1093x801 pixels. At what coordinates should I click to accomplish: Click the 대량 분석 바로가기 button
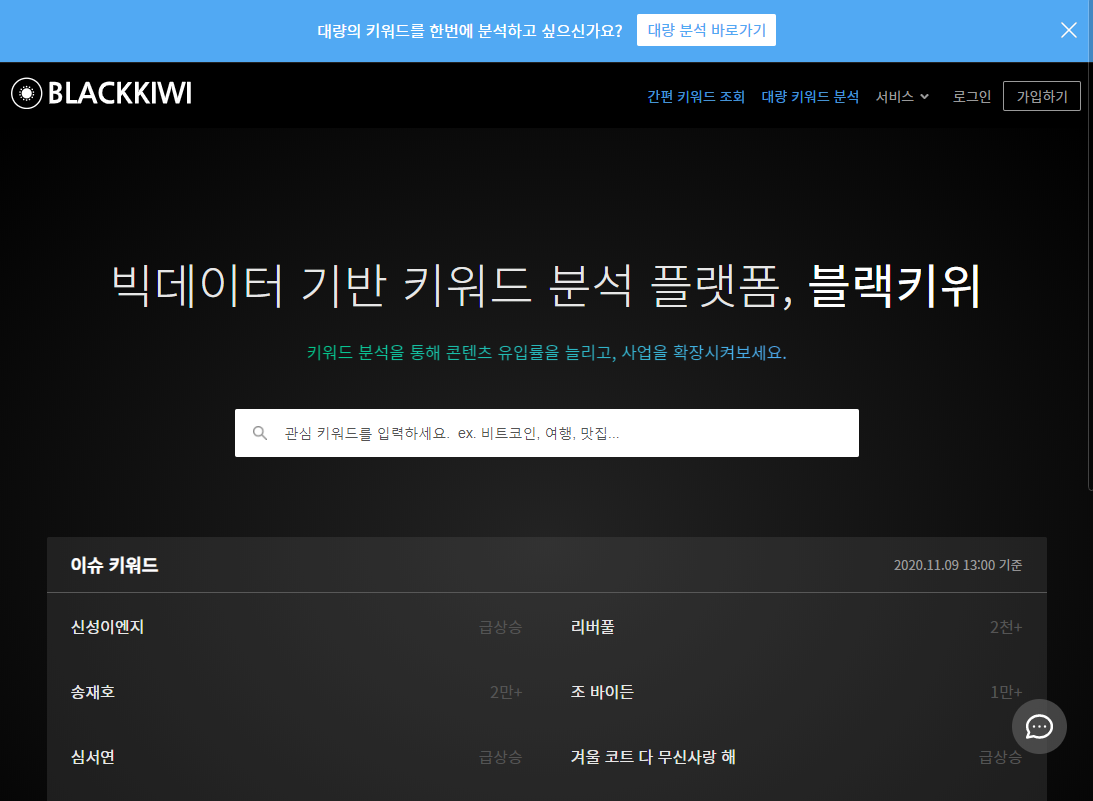click(706, 30)
